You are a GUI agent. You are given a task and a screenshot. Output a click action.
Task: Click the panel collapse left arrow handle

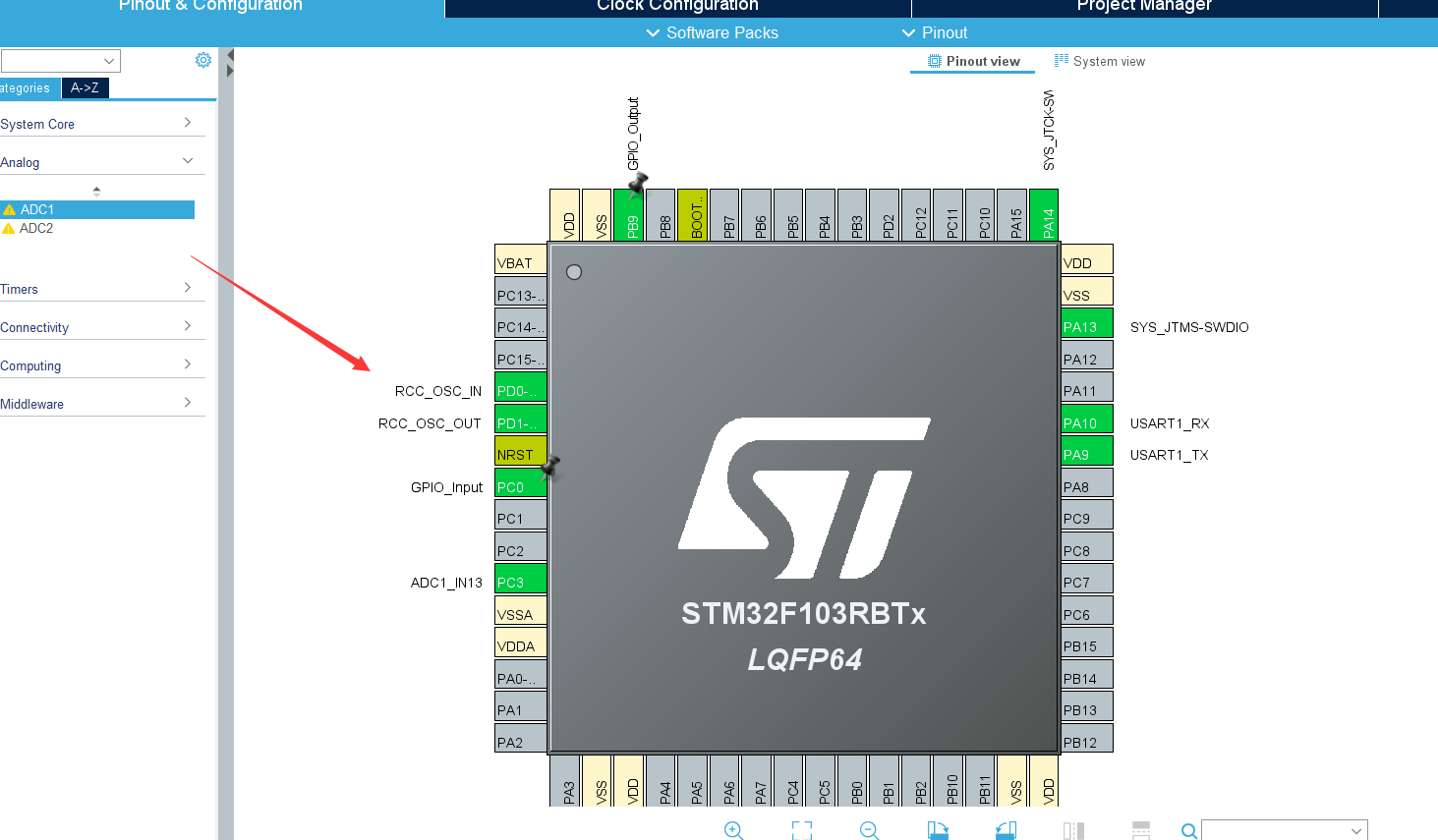click(x=229, y=55)
